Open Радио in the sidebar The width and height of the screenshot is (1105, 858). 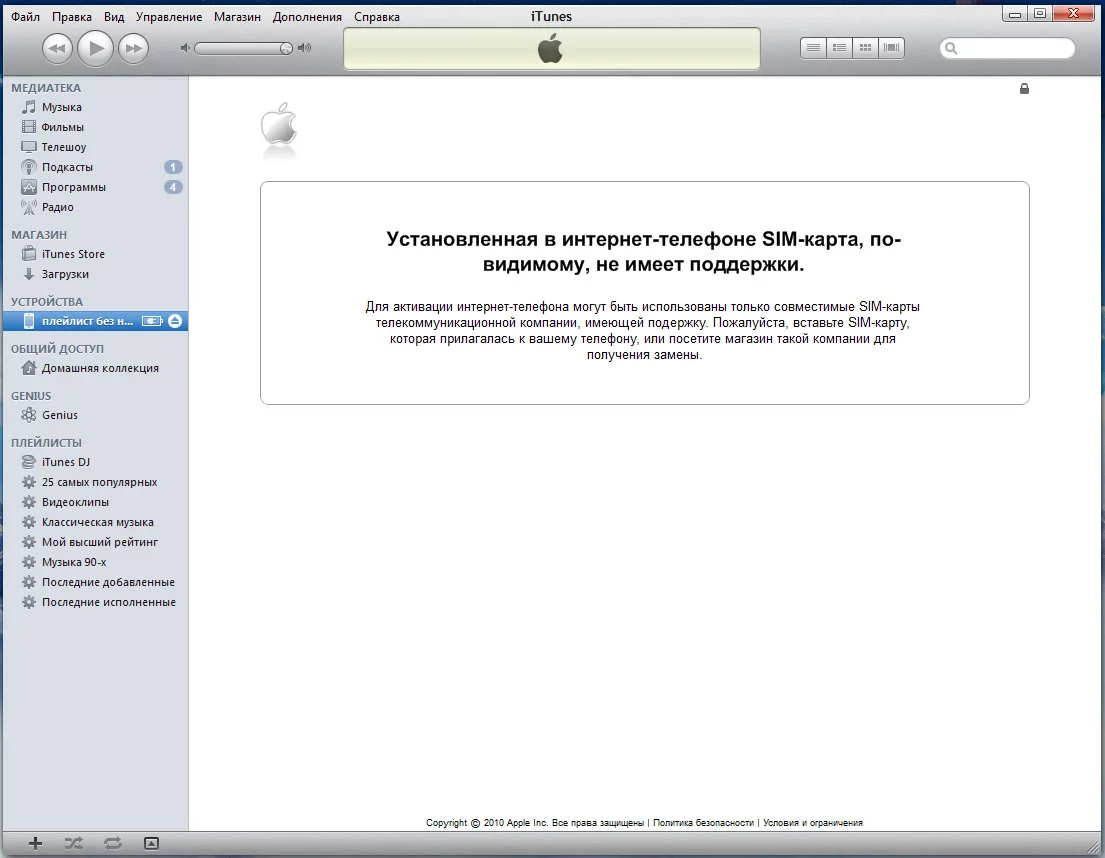(x=95, y=207)
